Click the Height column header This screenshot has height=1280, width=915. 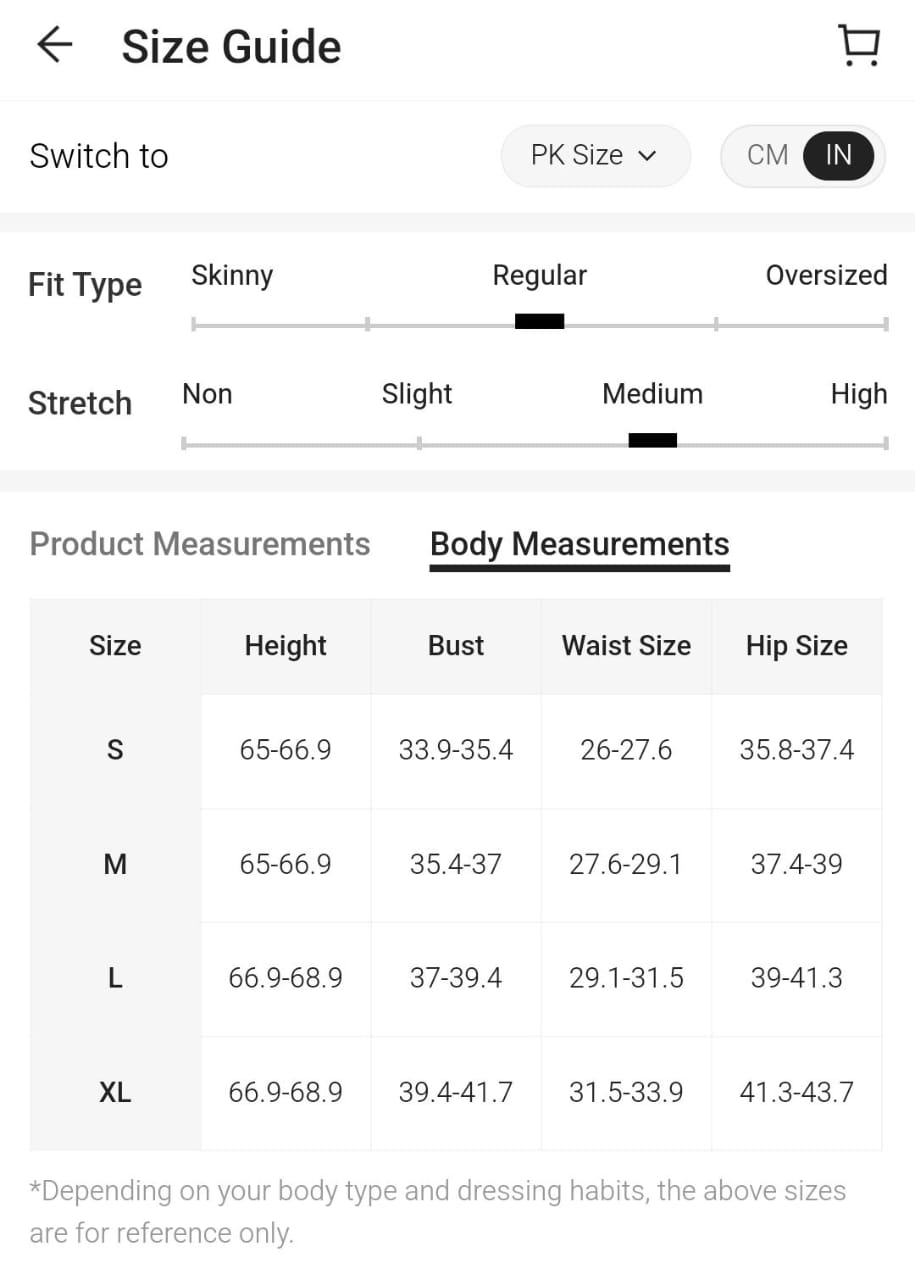pyautogui.click(x=286, y=646)
